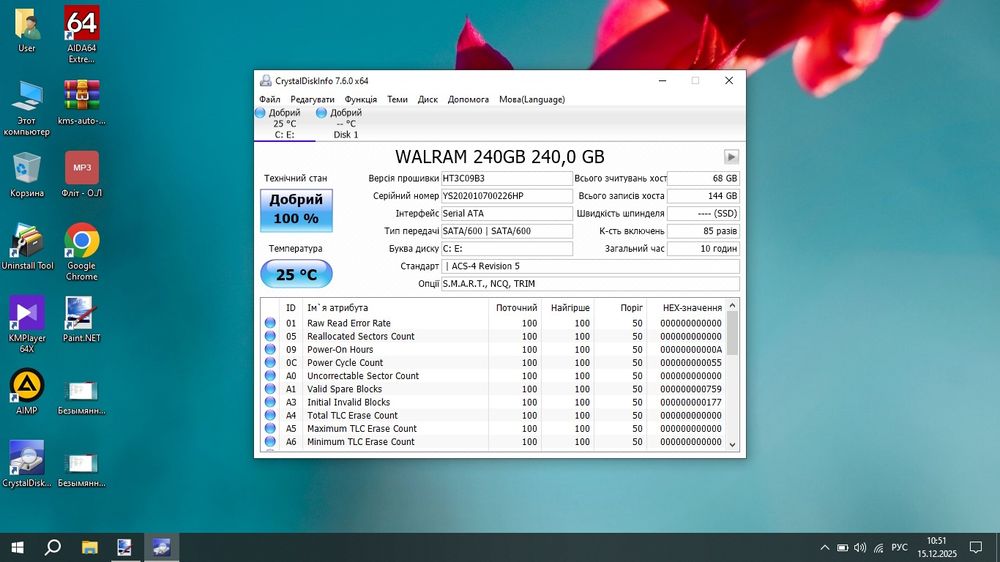Click the 144 GB host writes value
Screen dimensions: 1000x562
pos(703,196)
